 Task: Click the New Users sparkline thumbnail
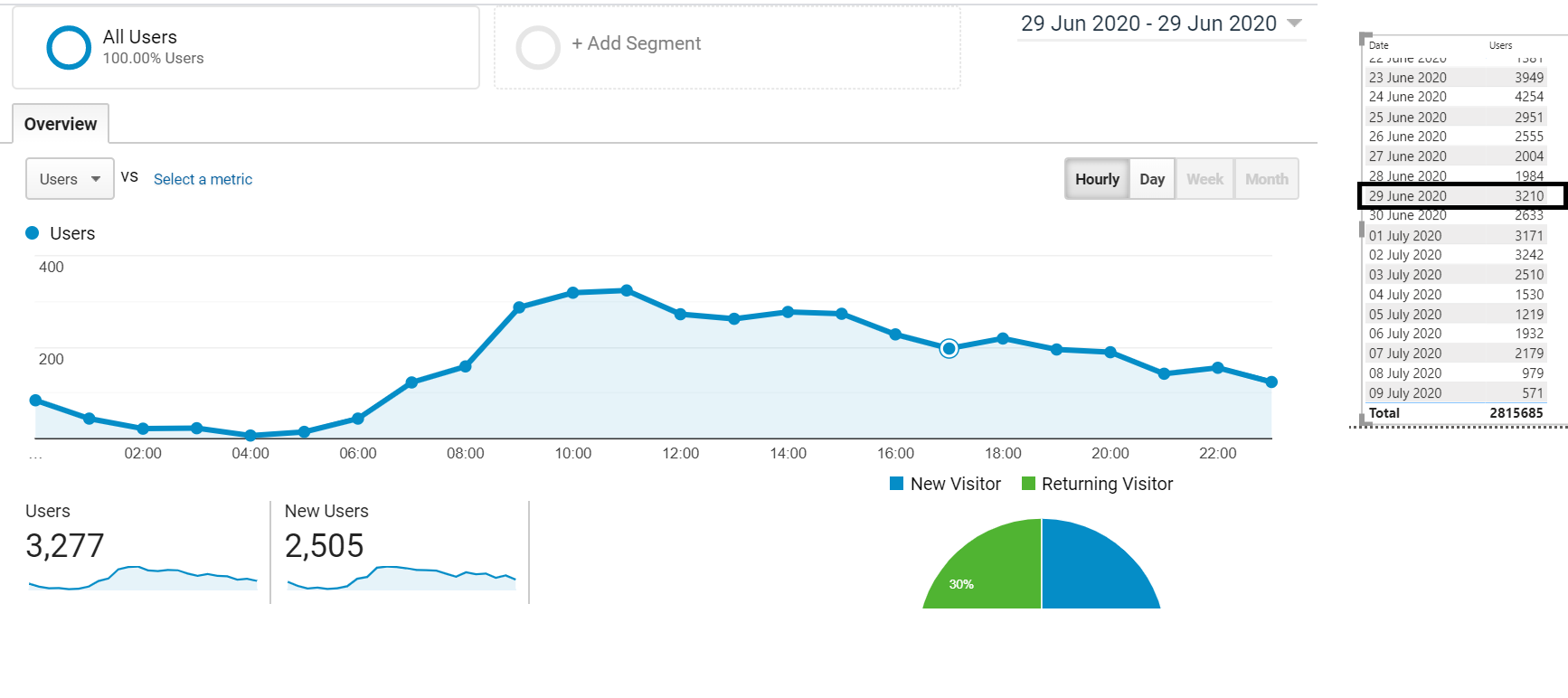click(x=401, y=577)
